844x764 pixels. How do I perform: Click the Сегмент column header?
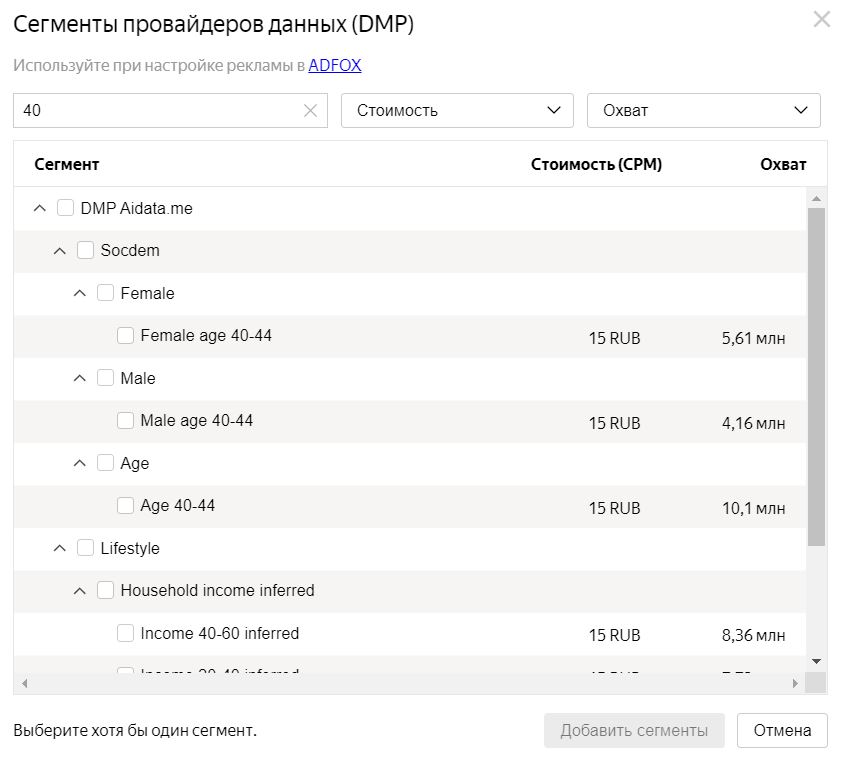click(x=67, y=164)
